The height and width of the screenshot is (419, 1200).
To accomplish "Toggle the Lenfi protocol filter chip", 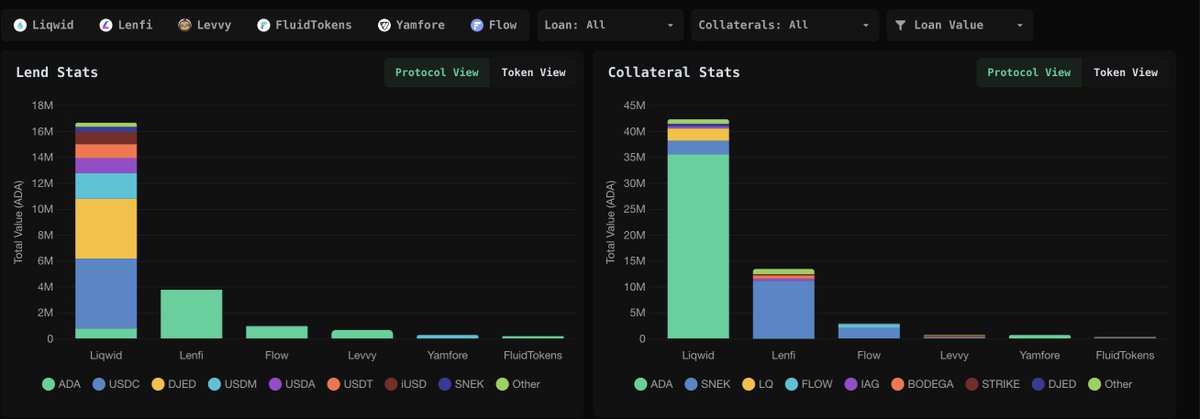I will click(128, 25).
